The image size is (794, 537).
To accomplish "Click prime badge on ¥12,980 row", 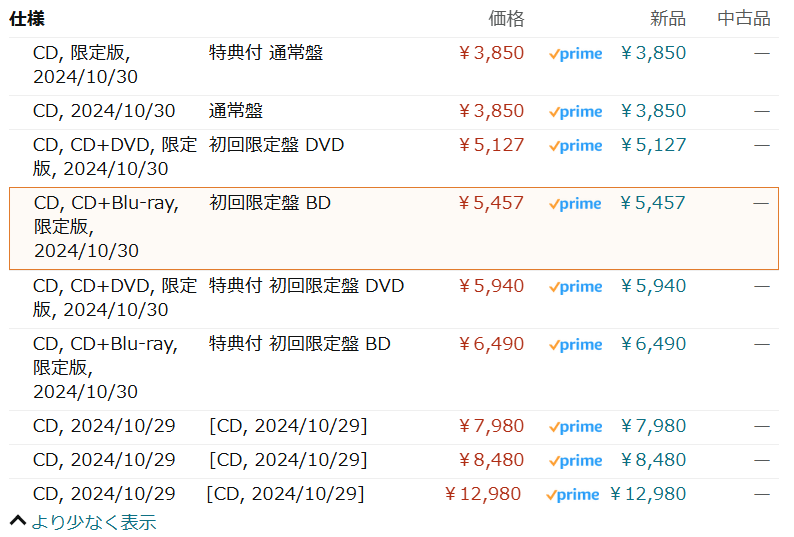I will click(573, 495).
